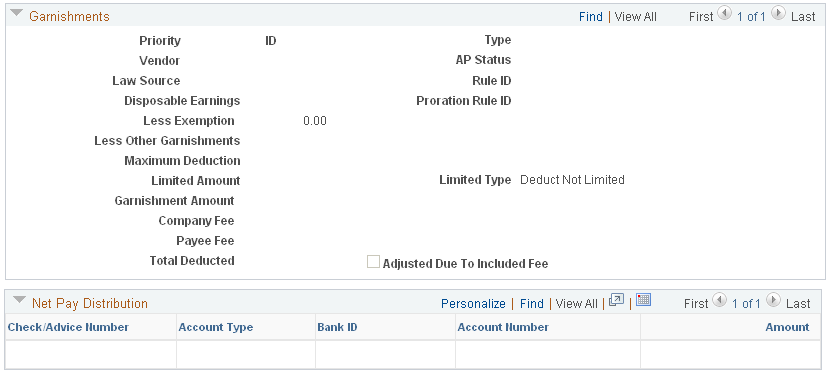The image size is (828, 372).
Task: Sort by Amount column header
Action: pos(787,327)
